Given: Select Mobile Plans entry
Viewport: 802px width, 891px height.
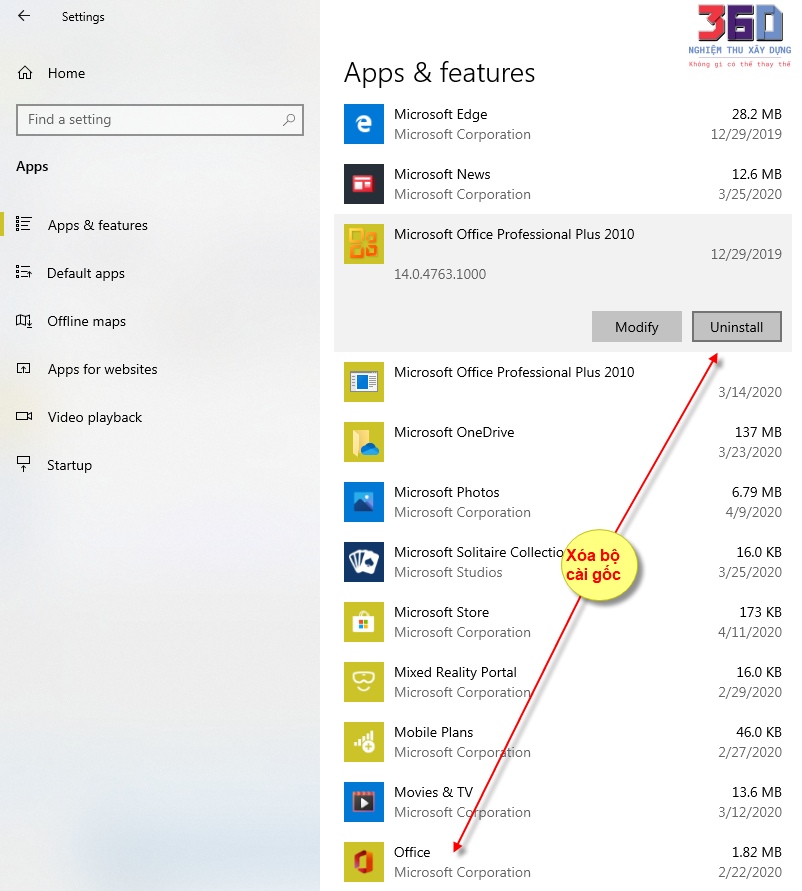Looking at the screenshot, I should point(563,742).
